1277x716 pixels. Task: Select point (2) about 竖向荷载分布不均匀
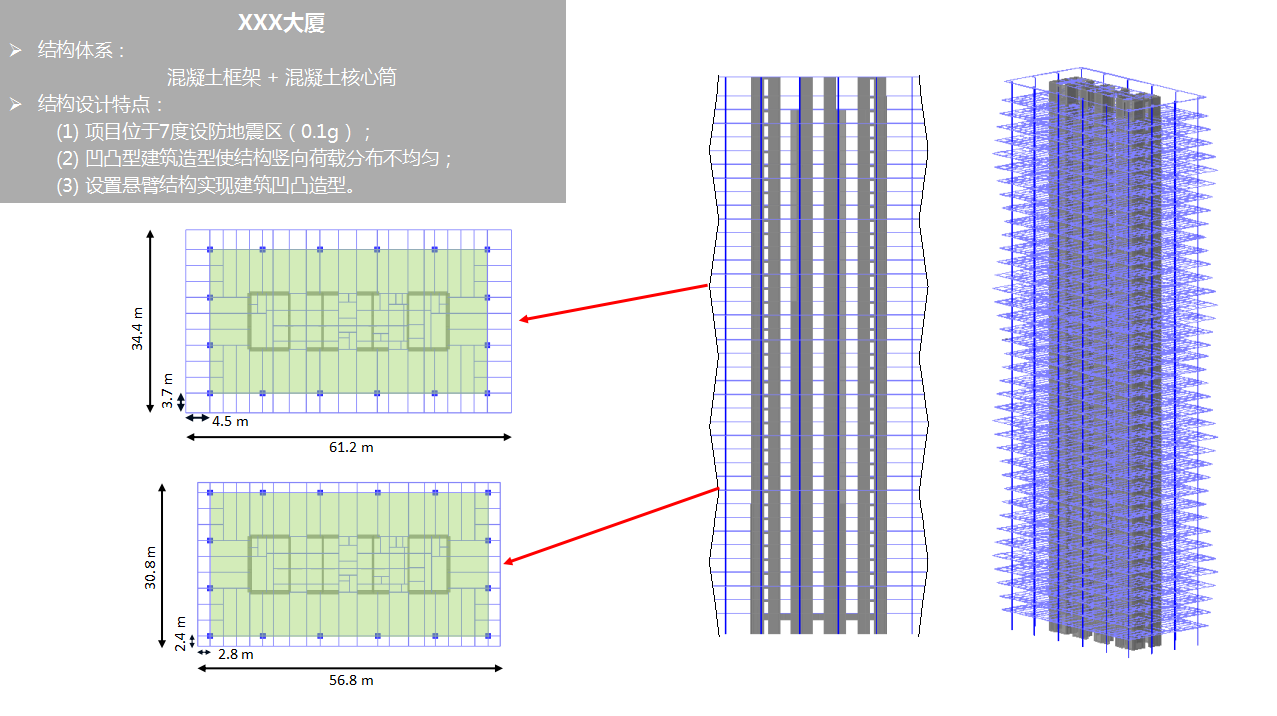pos(256,158)
